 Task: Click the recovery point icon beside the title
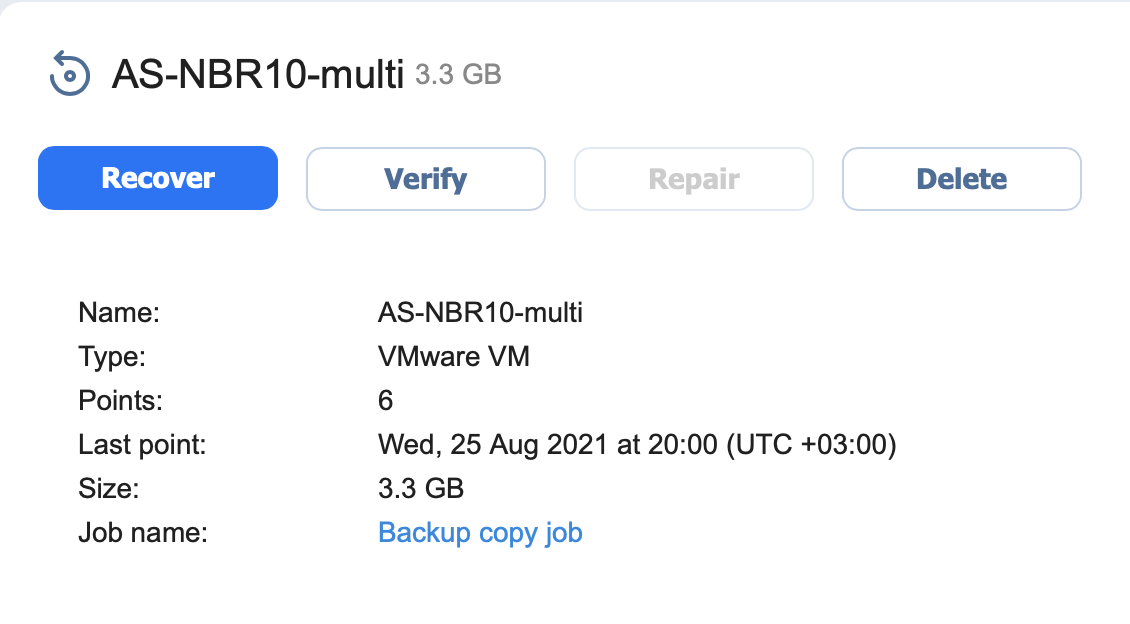[x=70, y=73]
